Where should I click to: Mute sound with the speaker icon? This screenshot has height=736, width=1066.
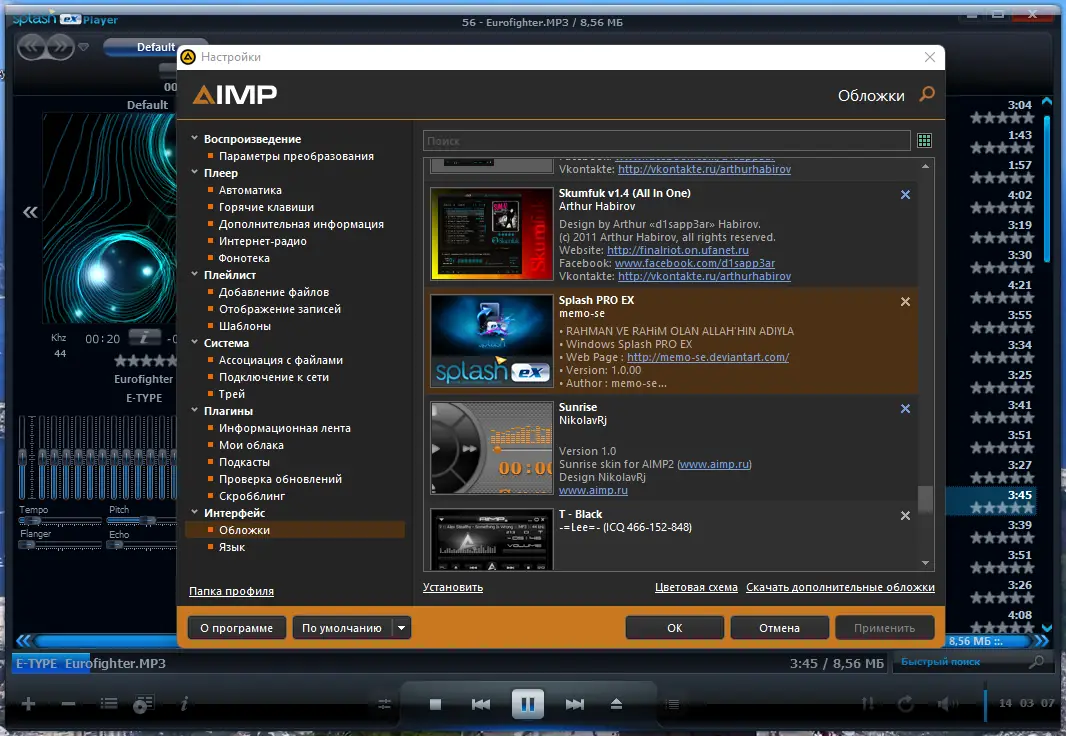pos(945,704)
